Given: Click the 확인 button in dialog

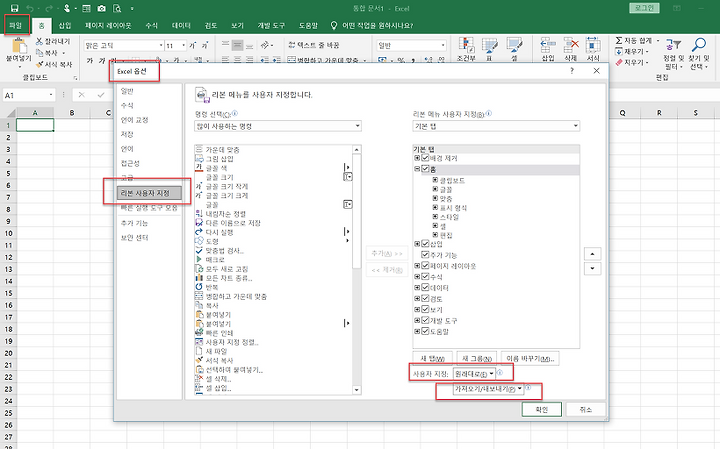Looking at the screenshot, I should click(x=542, y=410).
